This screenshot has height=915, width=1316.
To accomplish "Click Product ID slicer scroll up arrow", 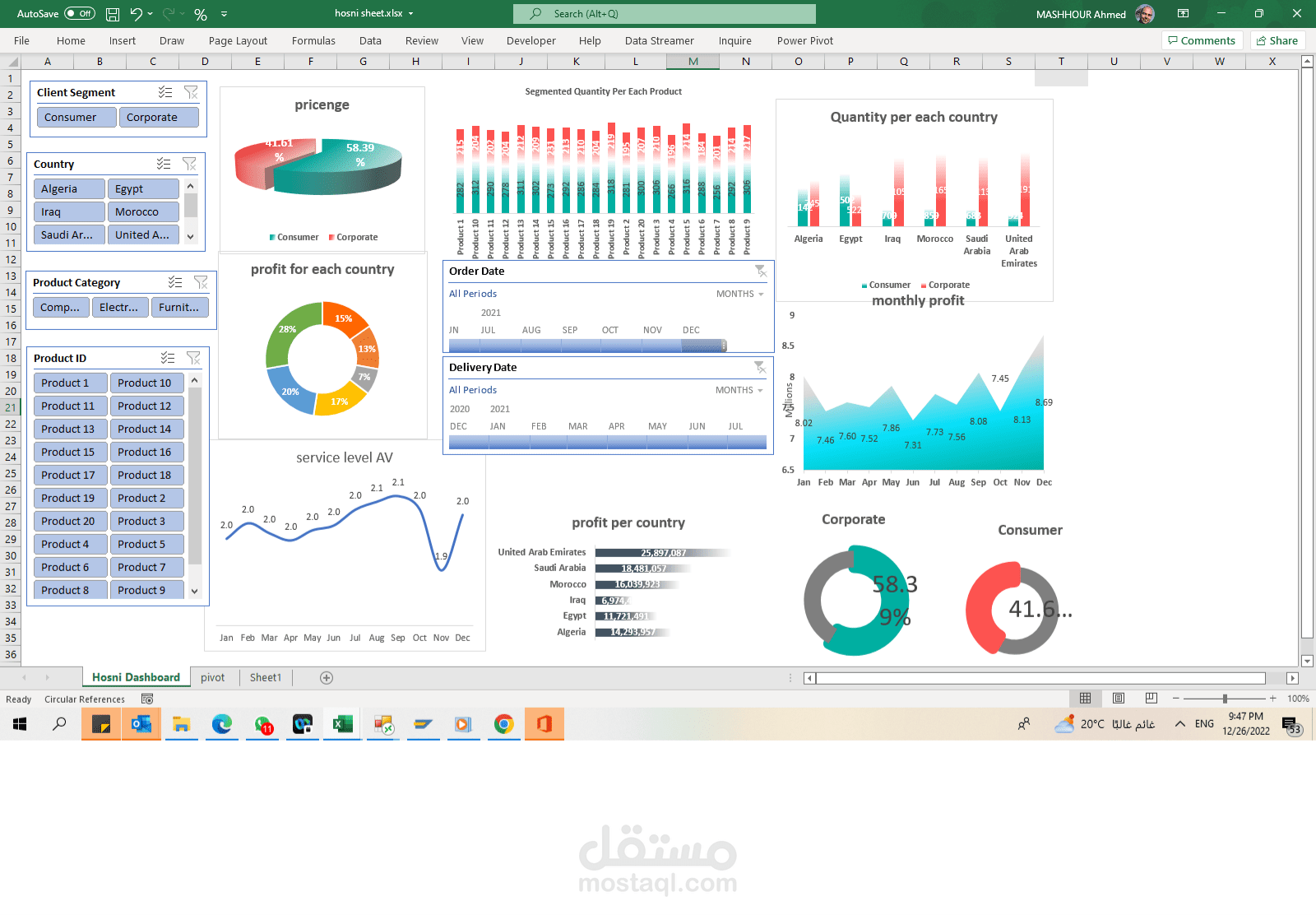I will pos(195,380).
